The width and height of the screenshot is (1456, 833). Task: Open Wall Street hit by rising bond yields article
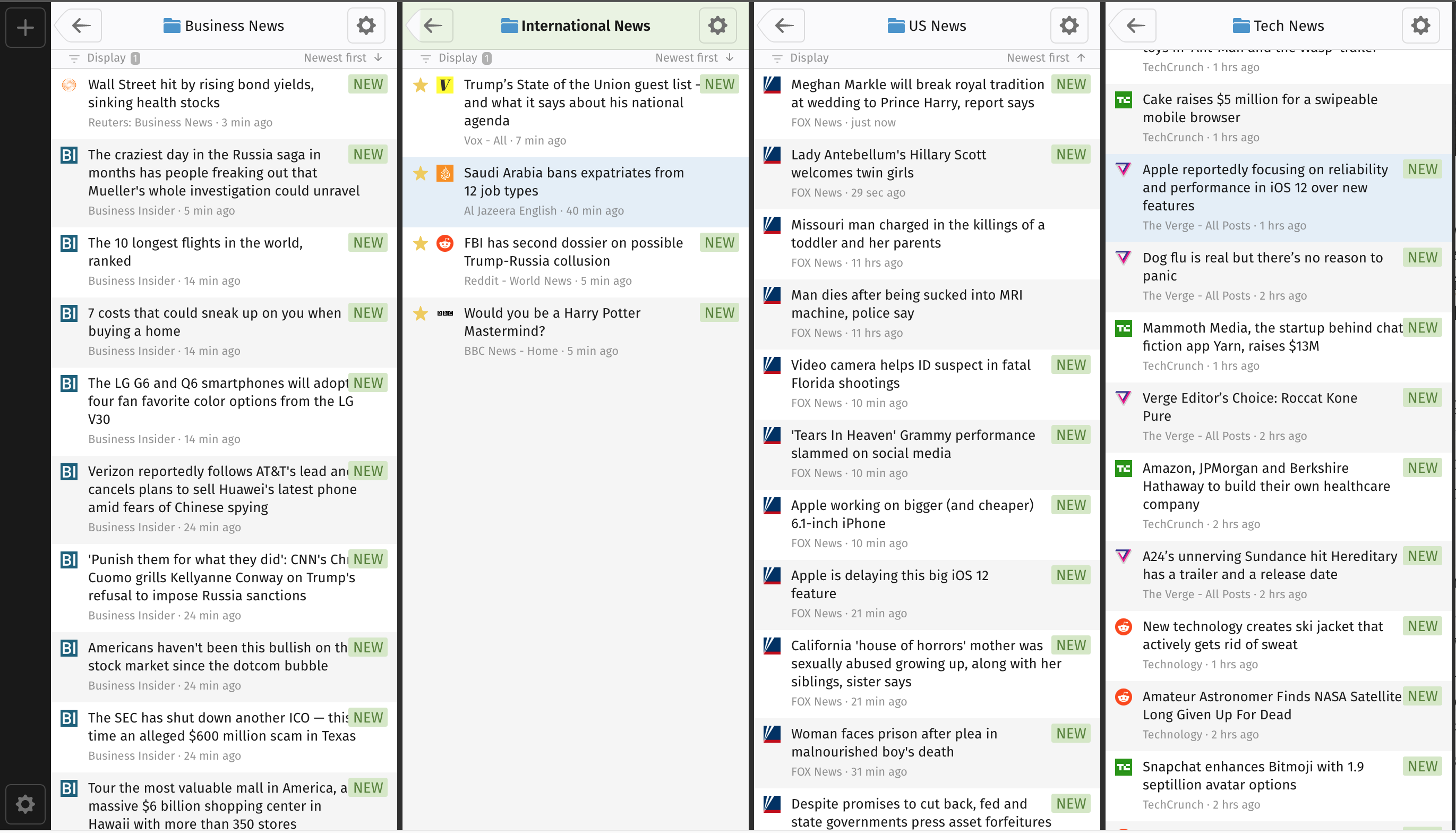224,104
